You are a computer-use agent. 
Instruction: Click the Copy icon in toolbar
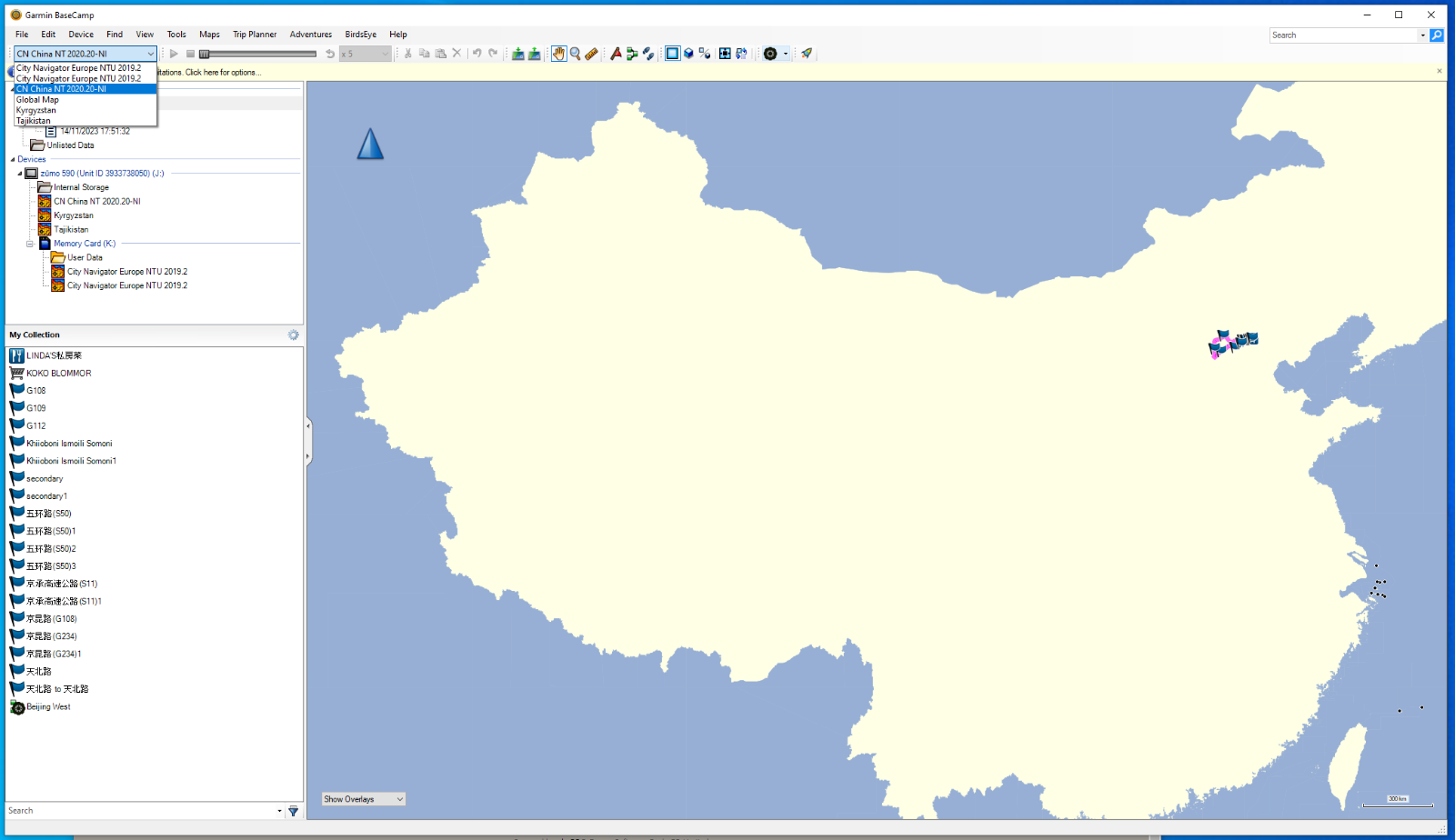click(x=425, y=54)
